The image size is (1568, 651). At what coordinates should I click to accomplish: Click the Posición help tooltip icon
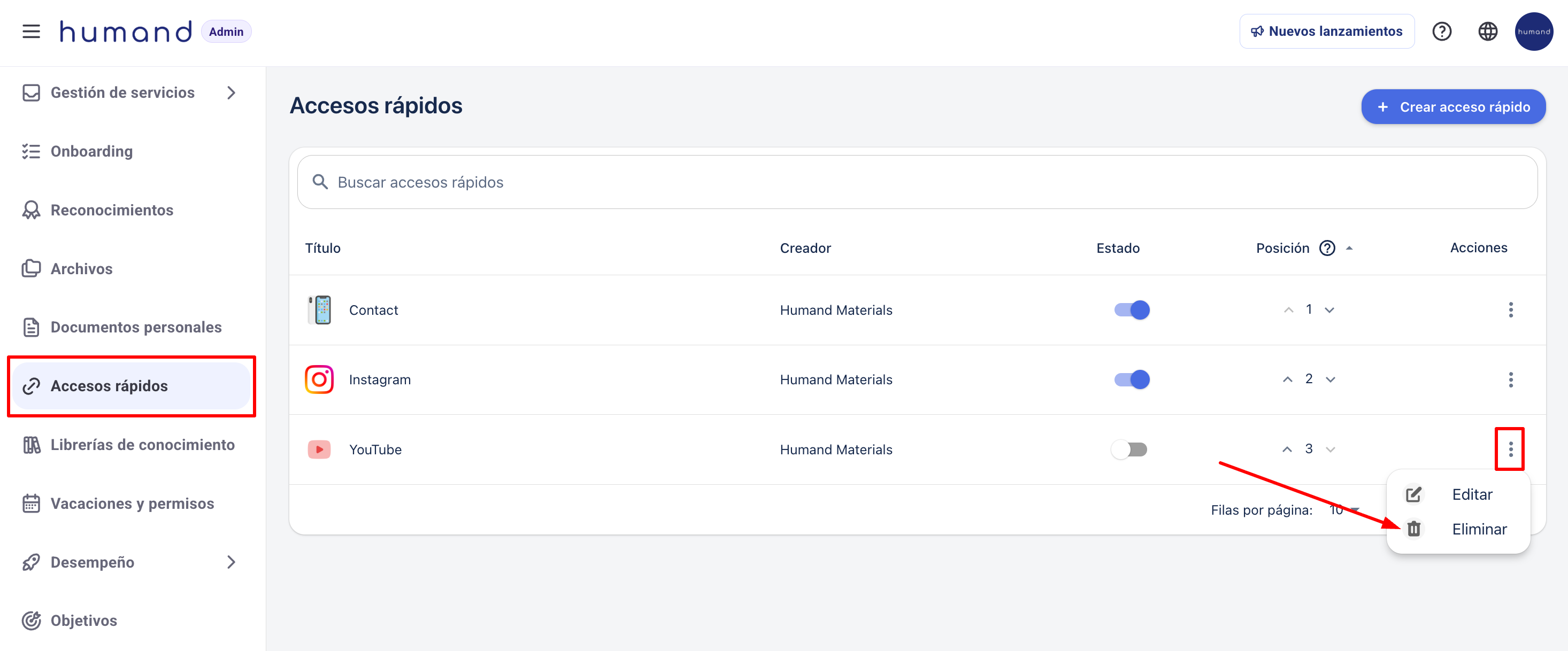tap(1327, 248)
